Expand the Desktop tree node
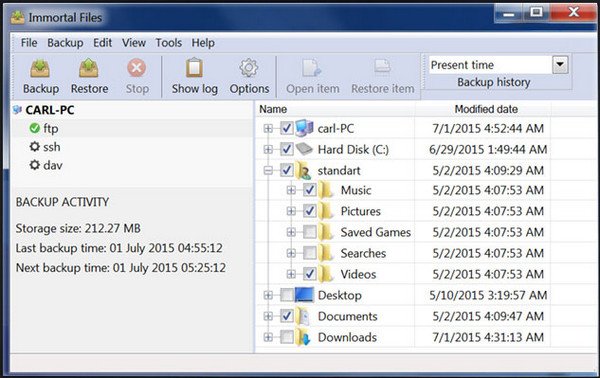The width and height of the screenshot is (600, 378). pyautogui.click(x=268, y=295)
